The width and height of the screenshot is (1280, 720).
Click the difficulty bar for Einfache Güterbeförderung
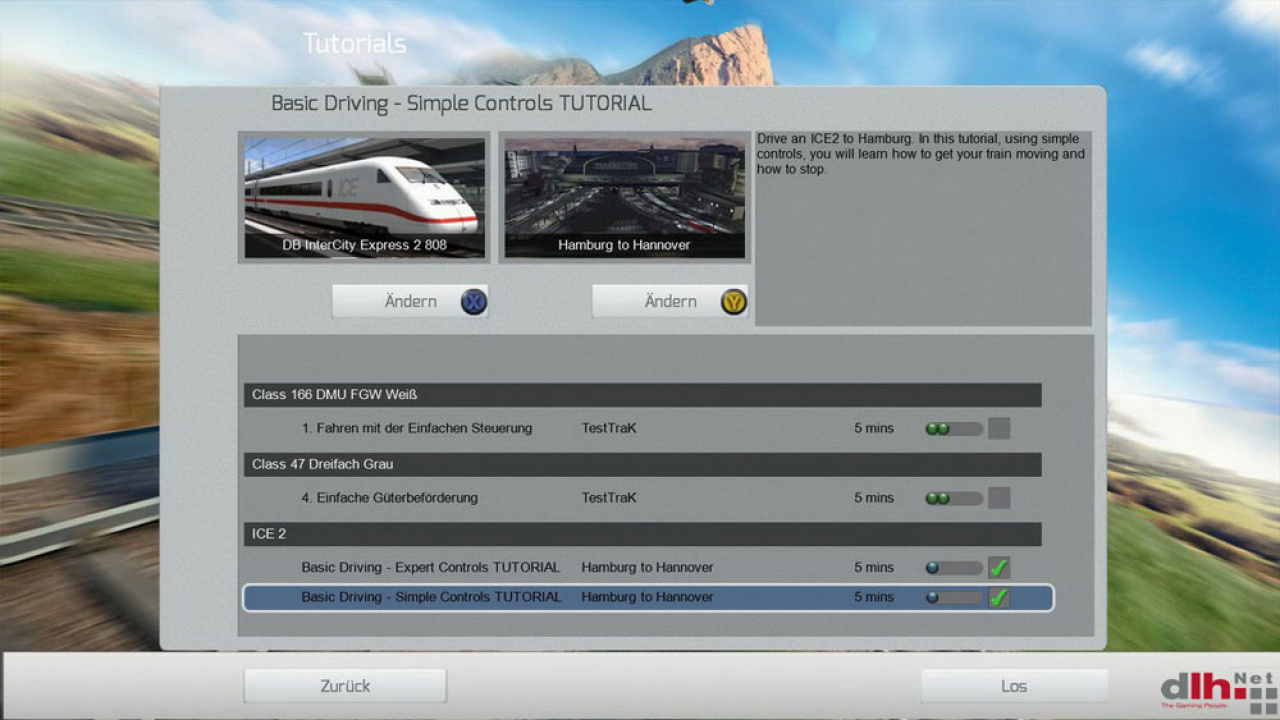pos(954,498)
